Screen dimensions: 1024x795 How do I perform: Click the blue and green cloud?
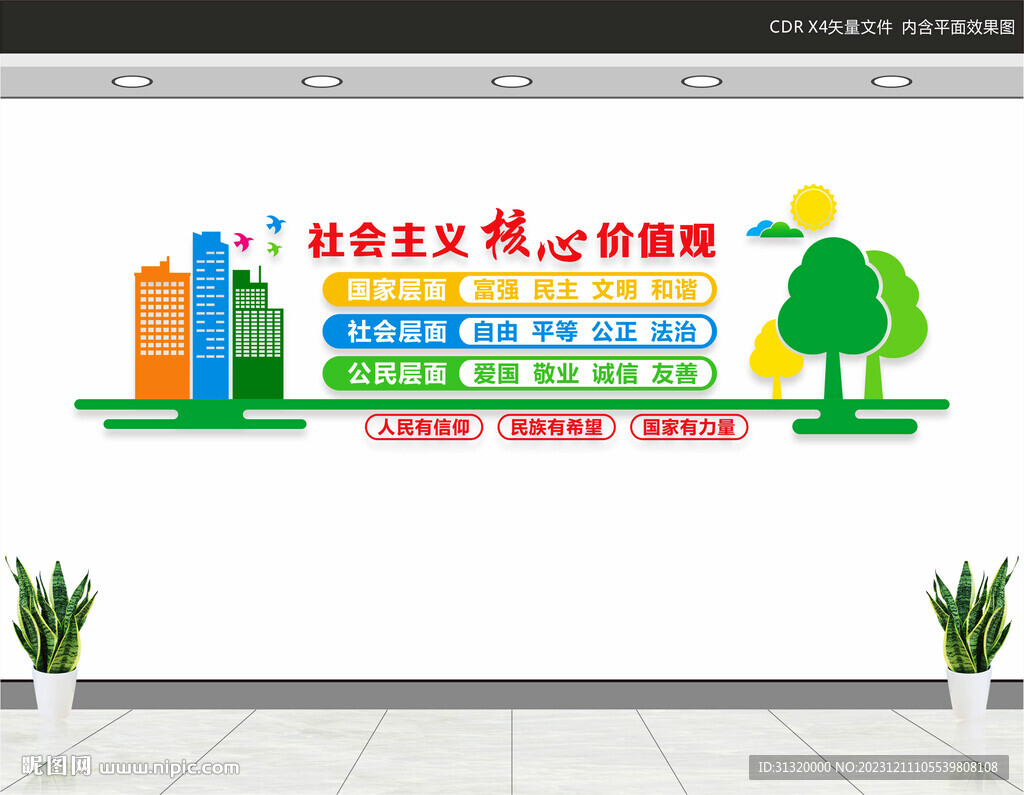tap(776, 230)
